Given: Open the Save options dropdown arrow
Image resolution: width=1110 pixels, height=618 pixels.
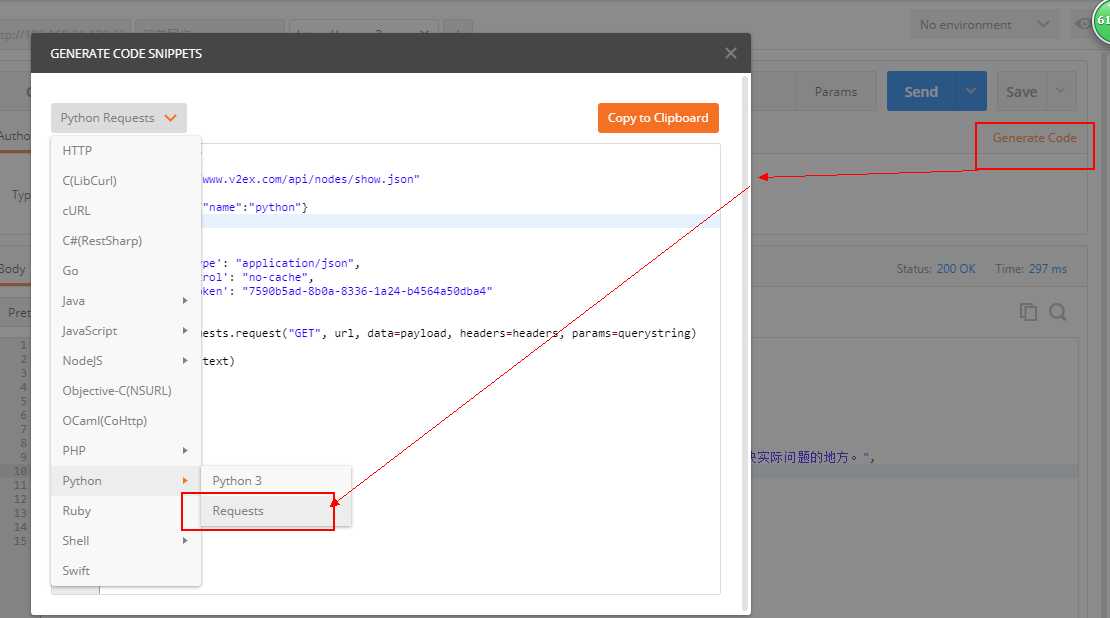Looking at the screenshot, I should tap(1060, 91).
